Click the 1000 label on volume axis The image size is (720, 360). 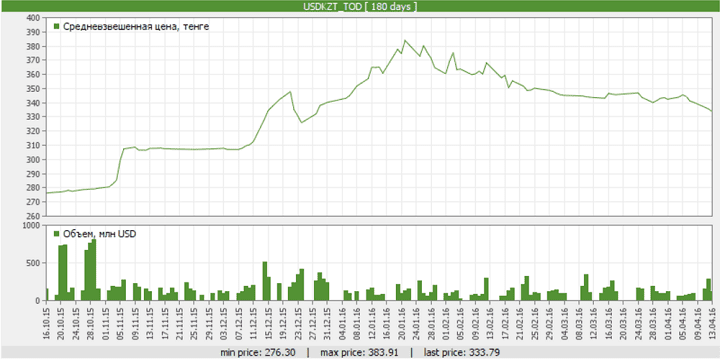pyautogui.click(x=33, y=225)
